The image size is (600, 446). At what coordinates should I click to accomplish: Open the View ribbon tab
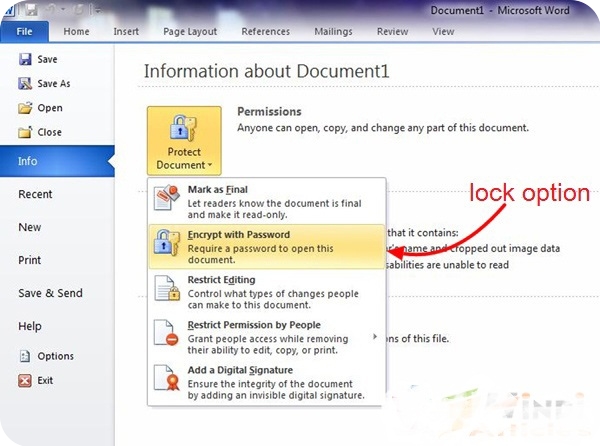click(x=443, y=32)
